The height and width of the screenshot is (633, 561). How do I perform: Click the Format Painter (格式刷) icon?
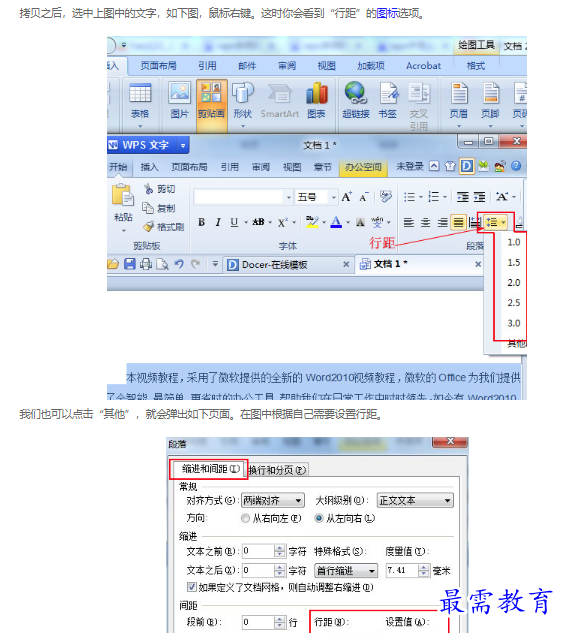149,227
